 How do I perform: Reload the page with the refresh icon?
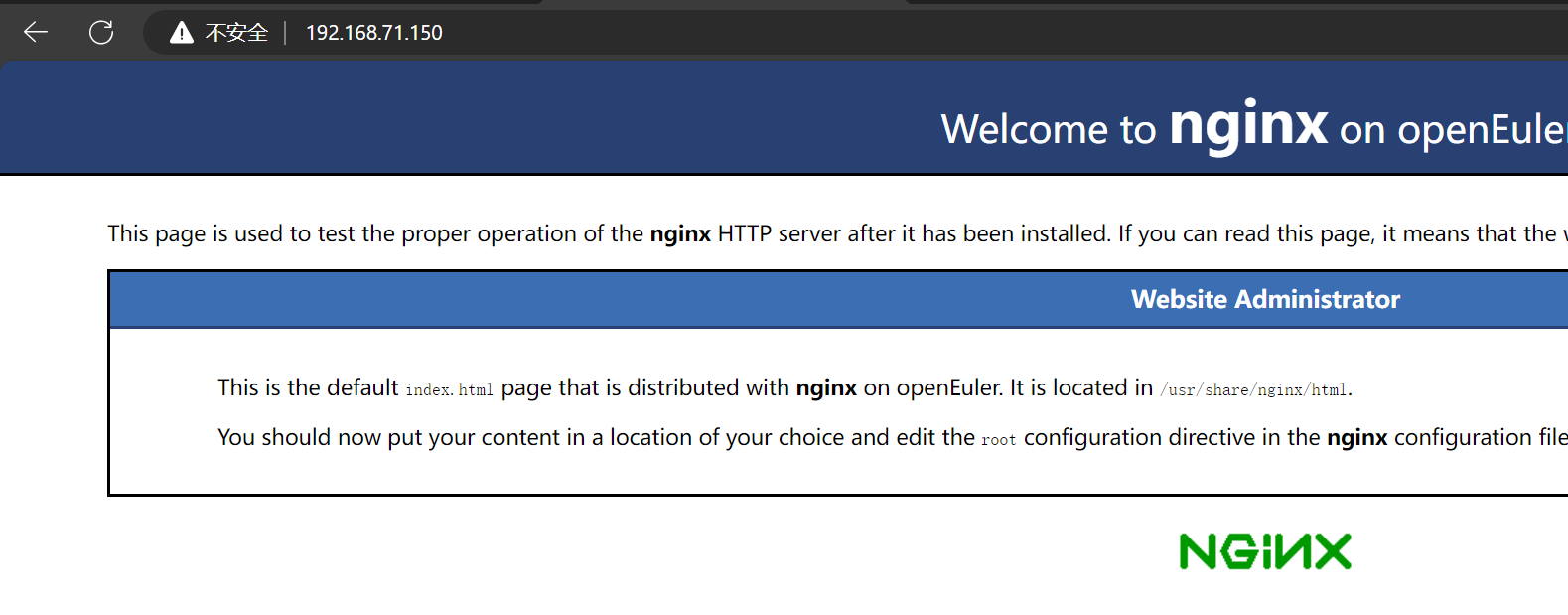click(101, 33)
